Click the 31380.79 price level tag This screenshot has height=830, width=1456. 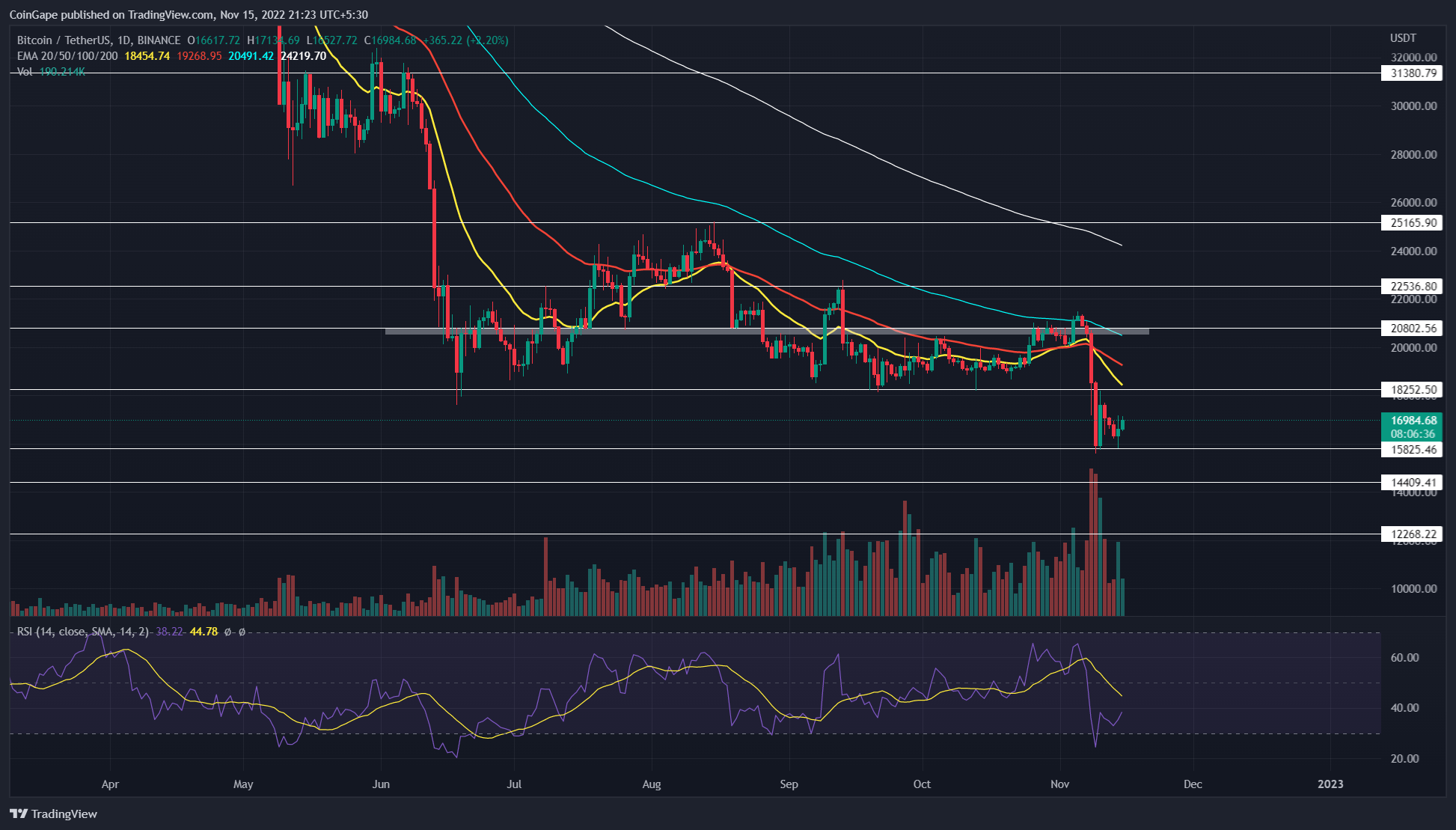tap(1410, 73)
